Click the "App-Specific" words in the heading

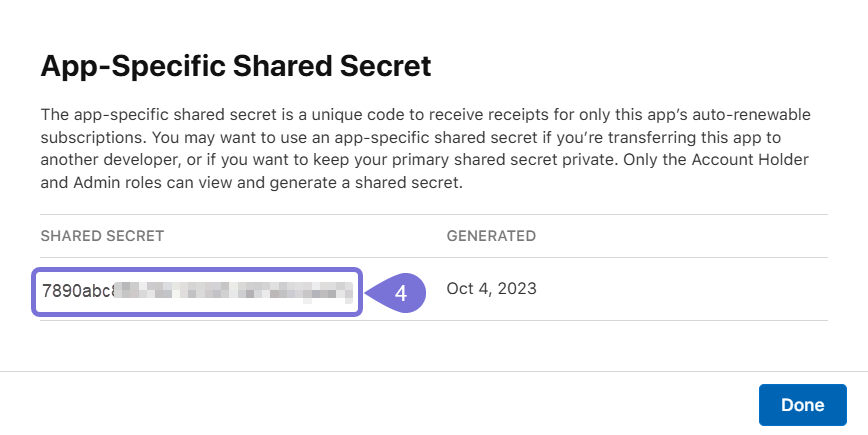115,67
